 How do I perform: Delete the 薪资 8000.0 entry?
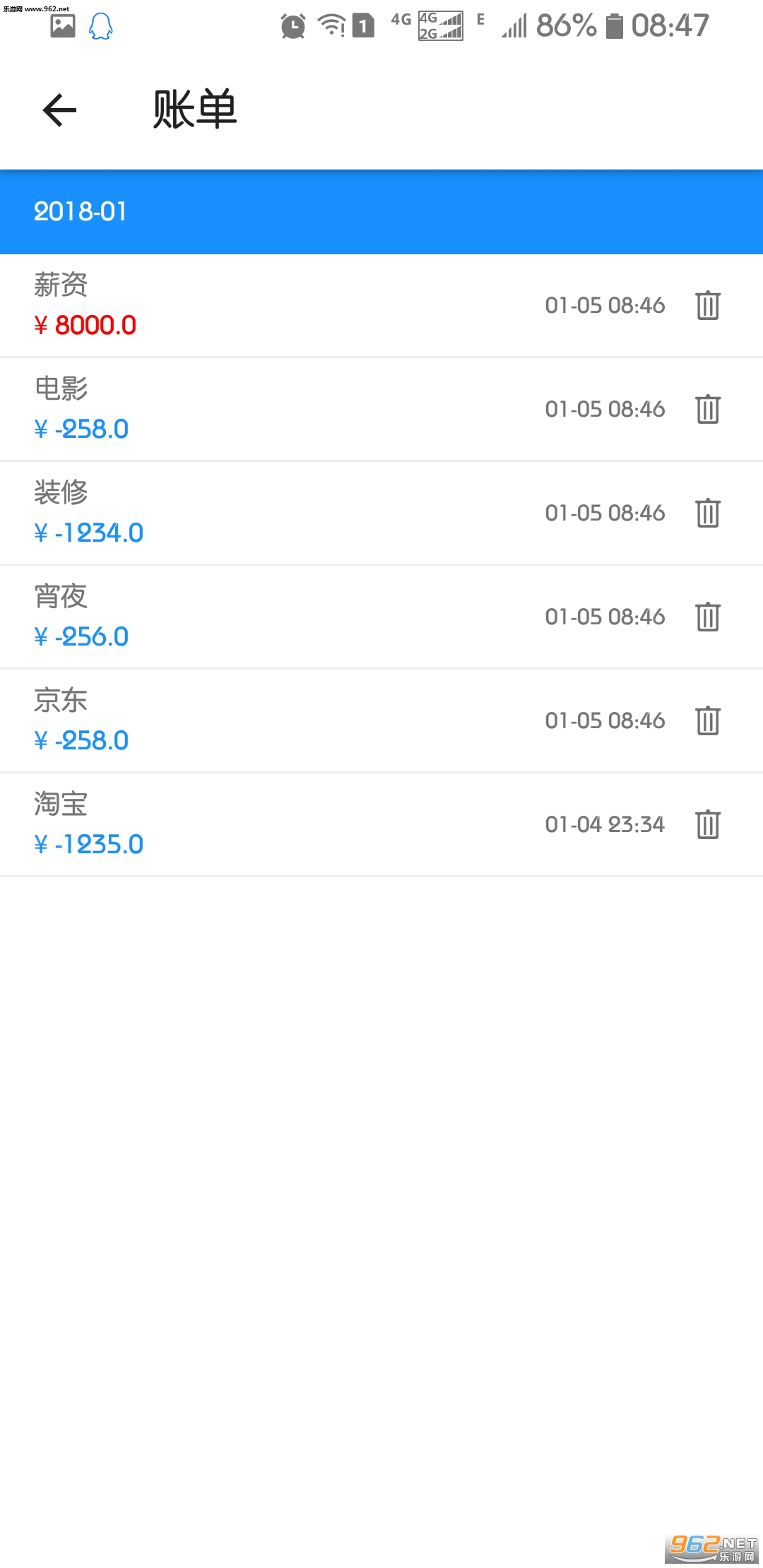(707, 305)
